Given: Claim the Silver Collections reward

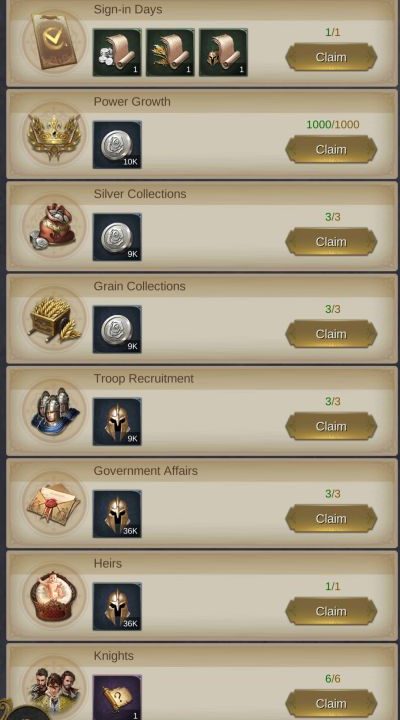Looking at the screenshot, I should coord(331,242).
